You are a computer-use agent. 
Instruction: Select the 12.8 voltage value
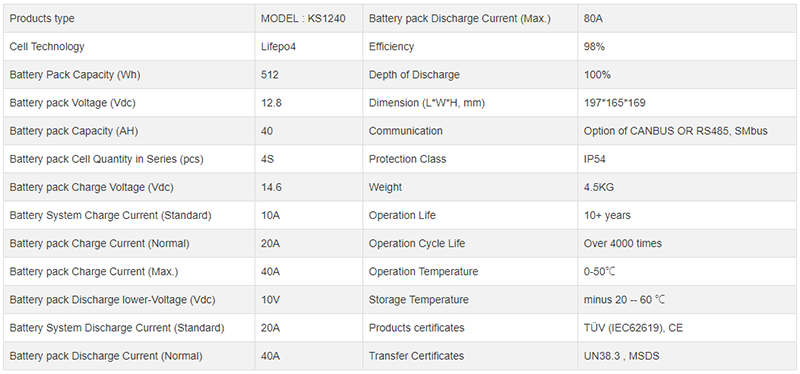coord(271,103)
